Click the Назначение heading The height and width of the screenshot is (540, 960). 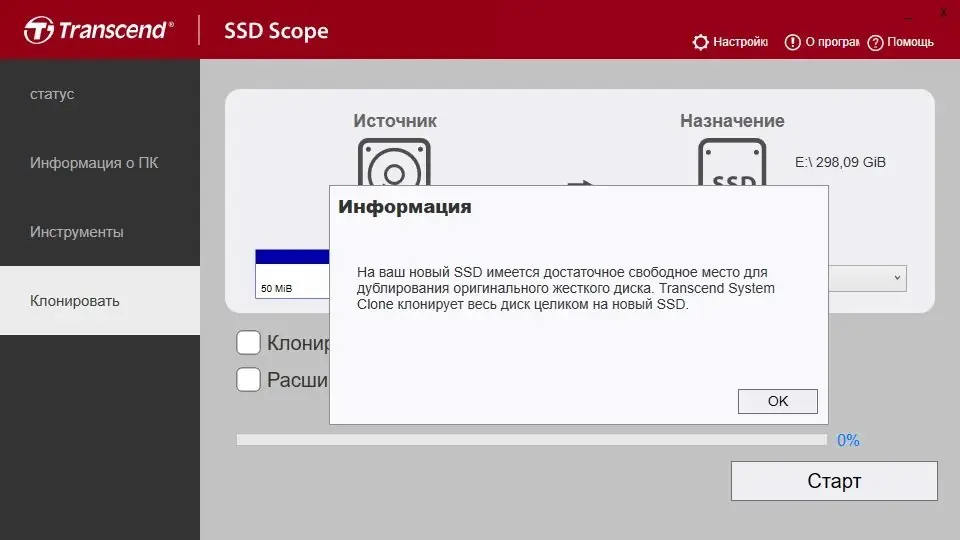click(732, 121)
